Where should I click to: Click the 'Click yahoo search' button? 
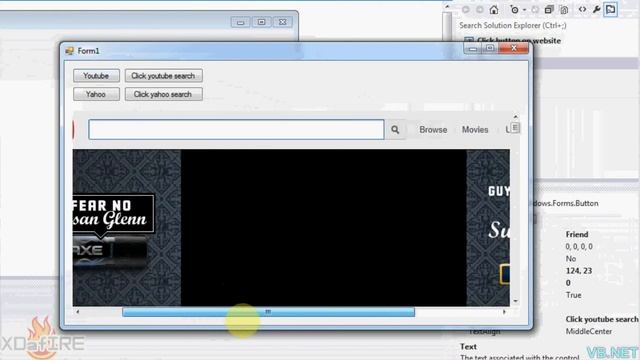point(163,94)
